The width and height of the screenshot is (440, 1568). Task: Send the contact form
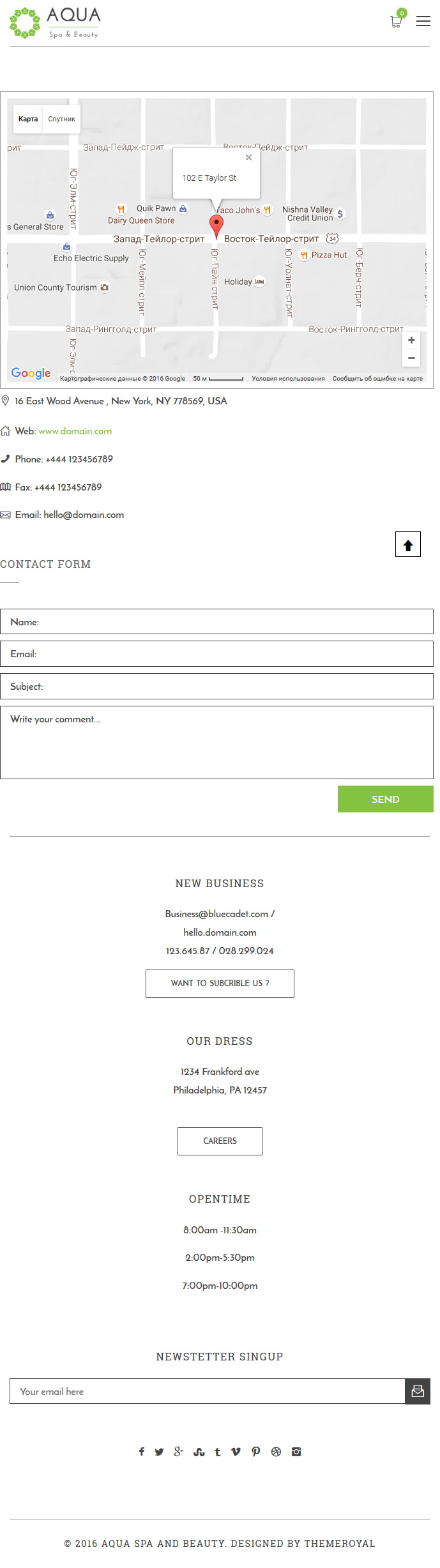tap(386, 799)
